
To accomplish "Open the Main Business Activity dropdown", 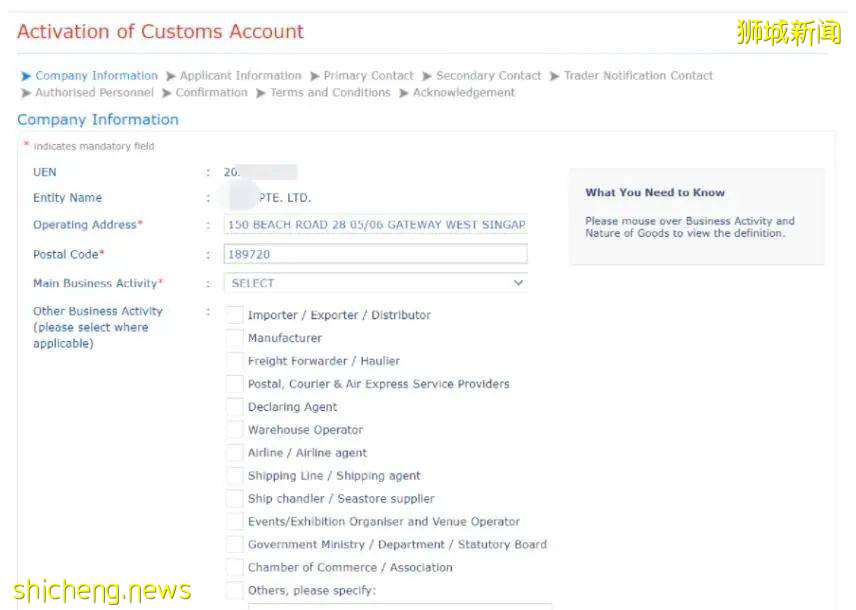I will [376, 283].
